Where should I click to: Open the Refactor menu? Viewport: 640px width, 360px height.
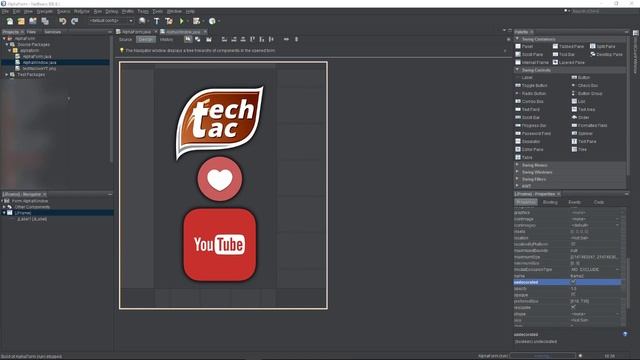82,11
